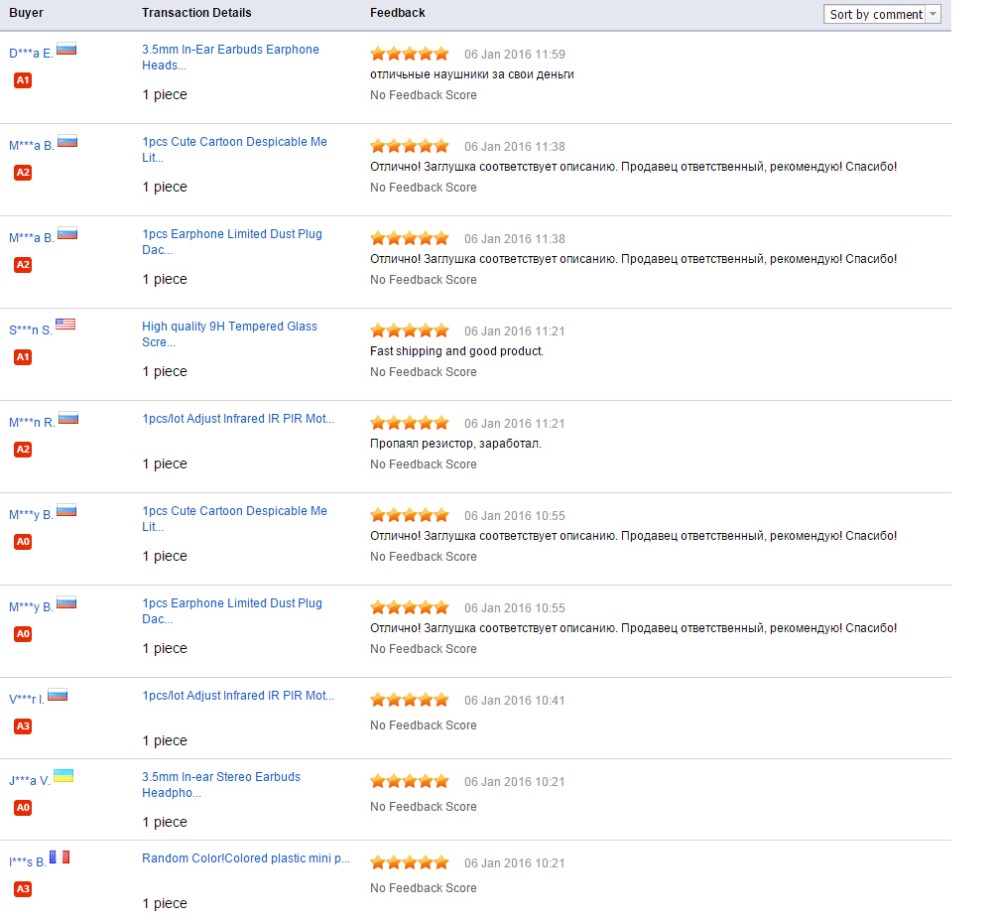This screenshot has width=1000, height=921.
Task: Click the Ukrainian flag next to J***a V.
Action: pyautogui.click(x=63, y=776)
